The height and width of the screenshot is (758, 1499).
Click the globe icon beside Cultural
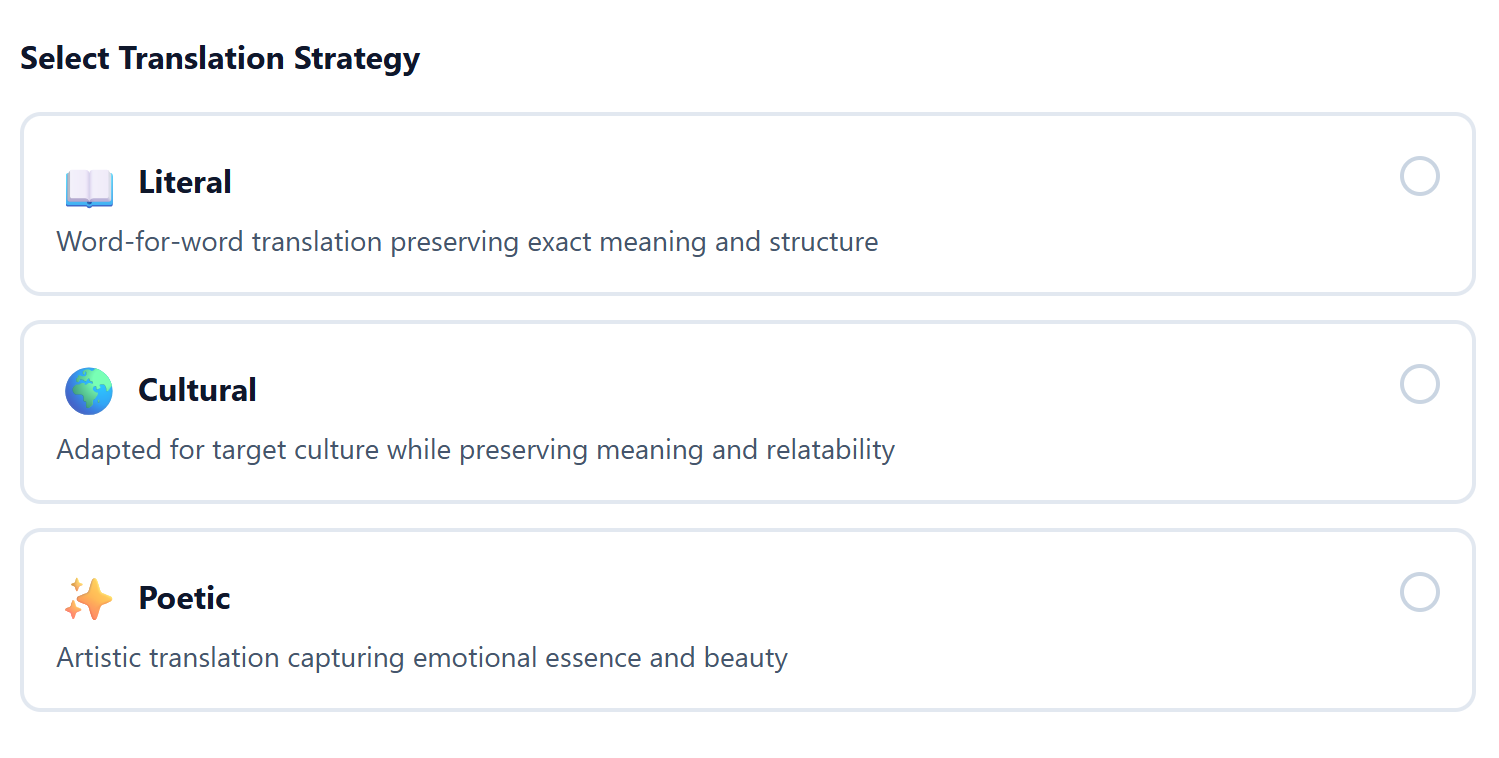[x=89, y=391]
